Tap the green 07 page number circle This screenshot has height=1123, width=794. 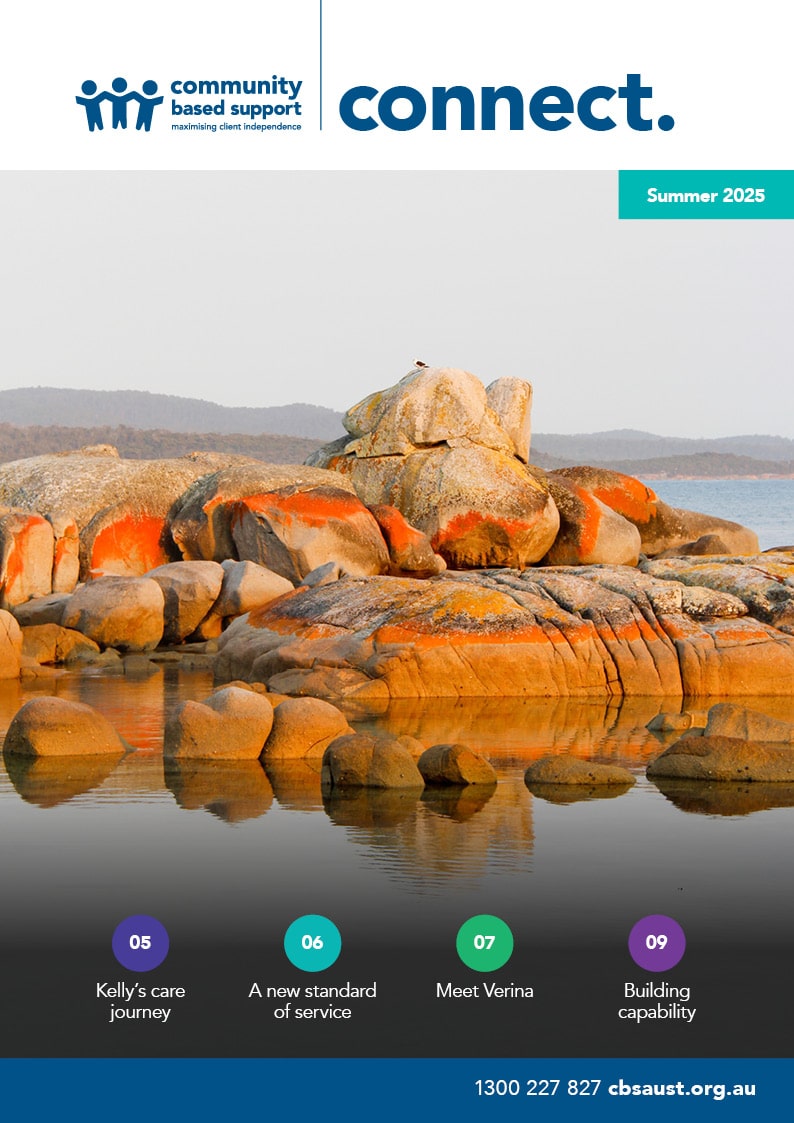click(x=484, y=943)
